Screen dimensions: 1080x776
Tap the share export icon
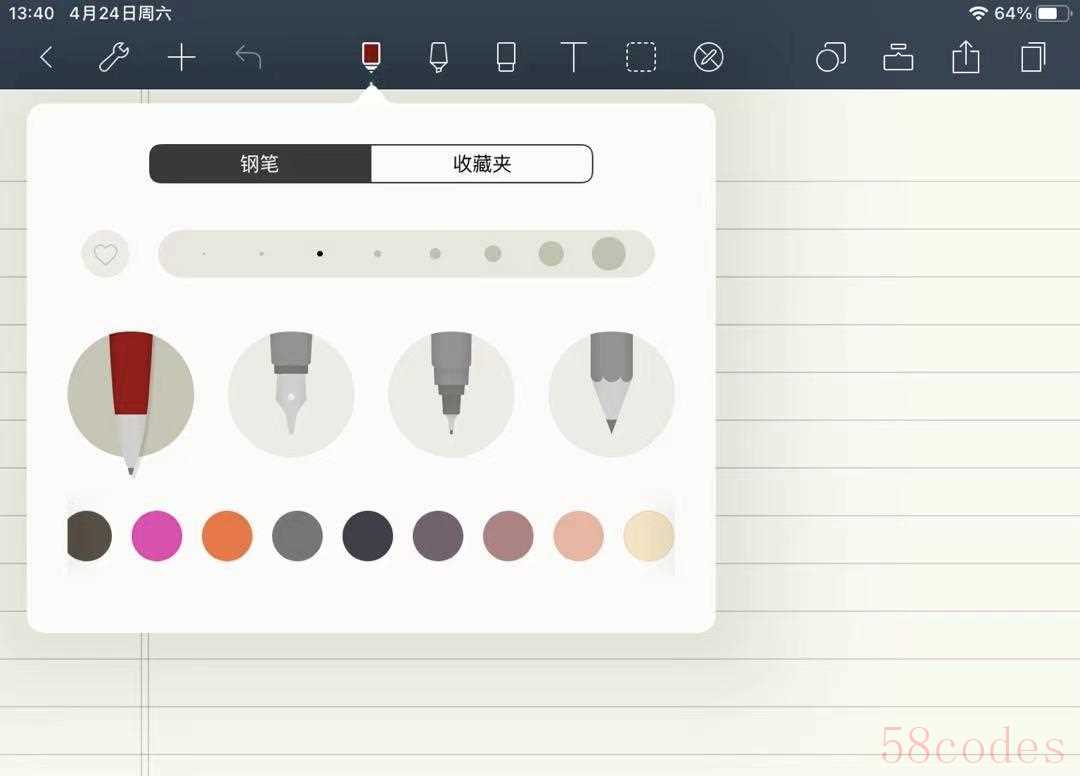tap(965, 57)
